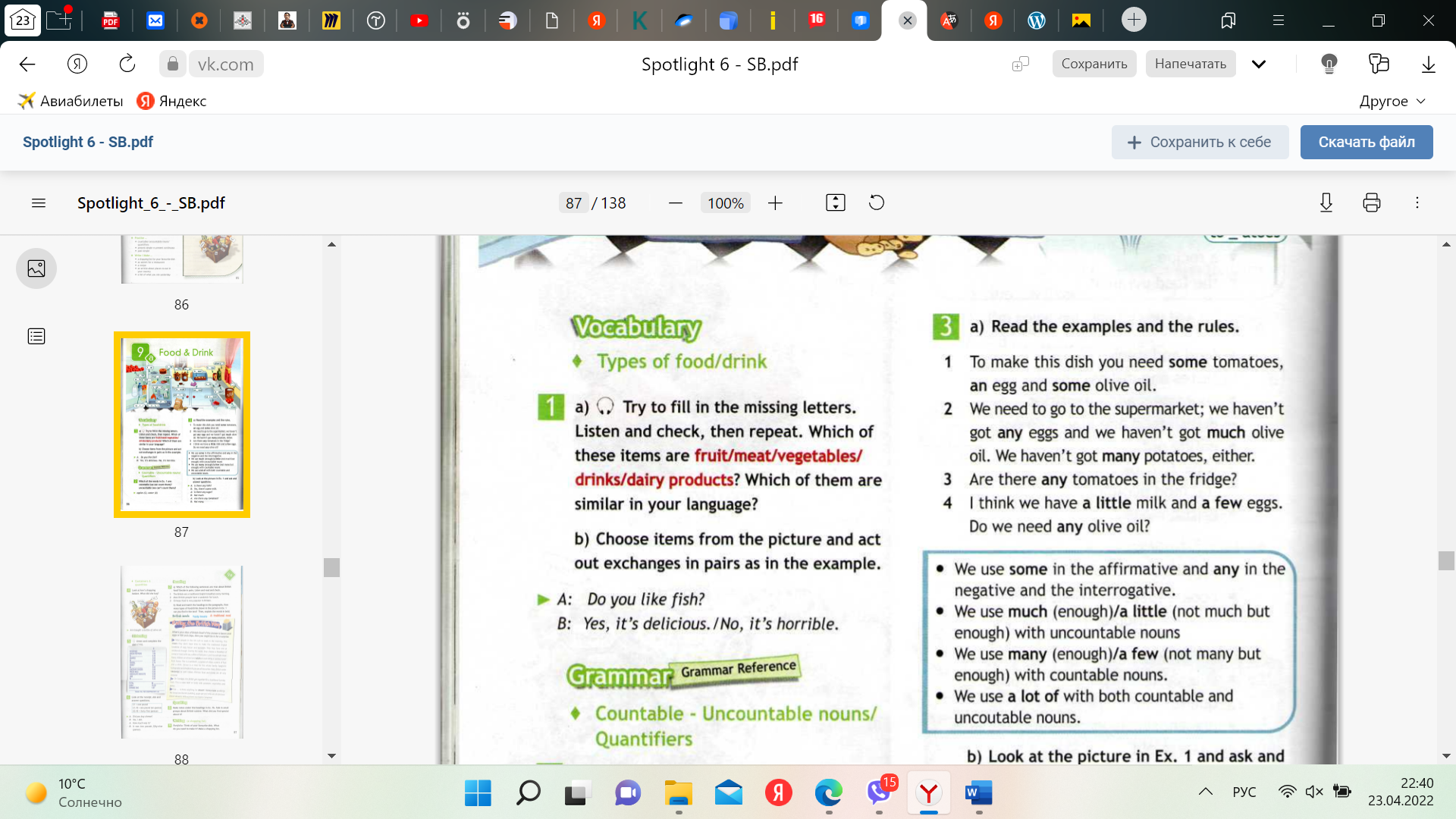This screenshot has height=819, width=1456.
Task: Open the lightbulb icon in the browser toolbar
Action: 1329,64
